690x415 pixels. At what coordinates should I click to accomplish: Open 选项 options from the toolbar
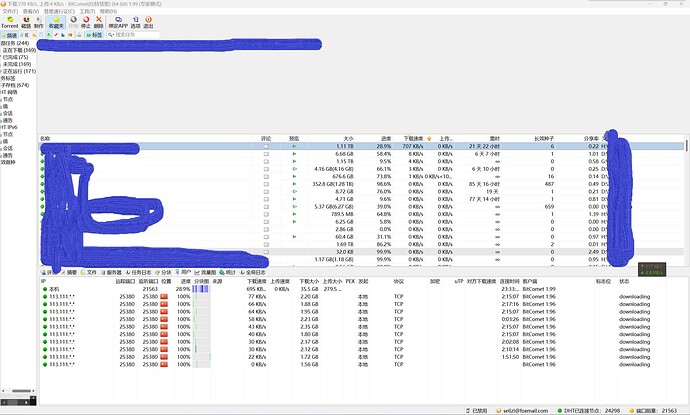click(x=136, y=22)
